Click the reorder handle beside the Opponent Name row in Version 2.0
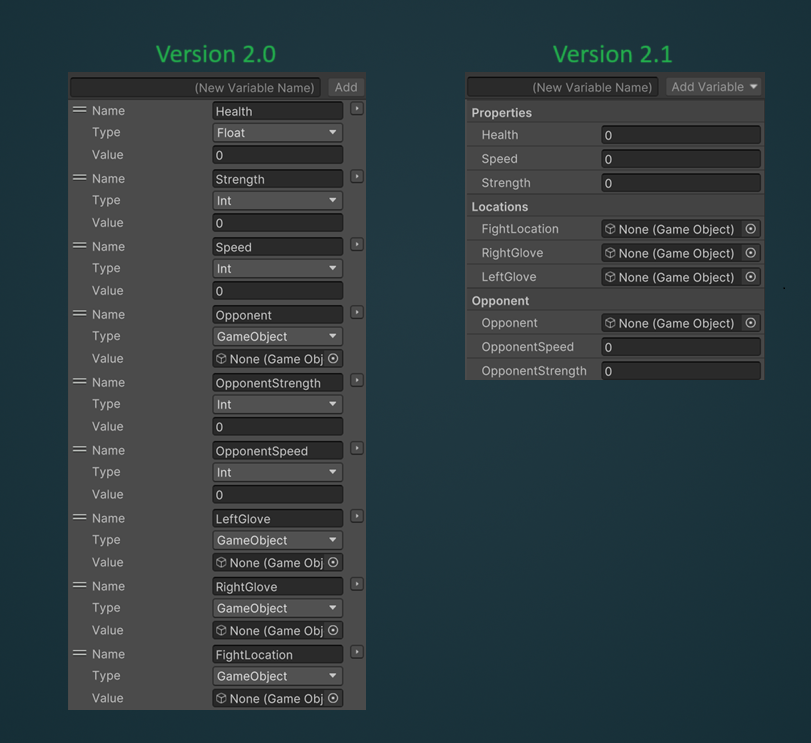 click(80, 313)
